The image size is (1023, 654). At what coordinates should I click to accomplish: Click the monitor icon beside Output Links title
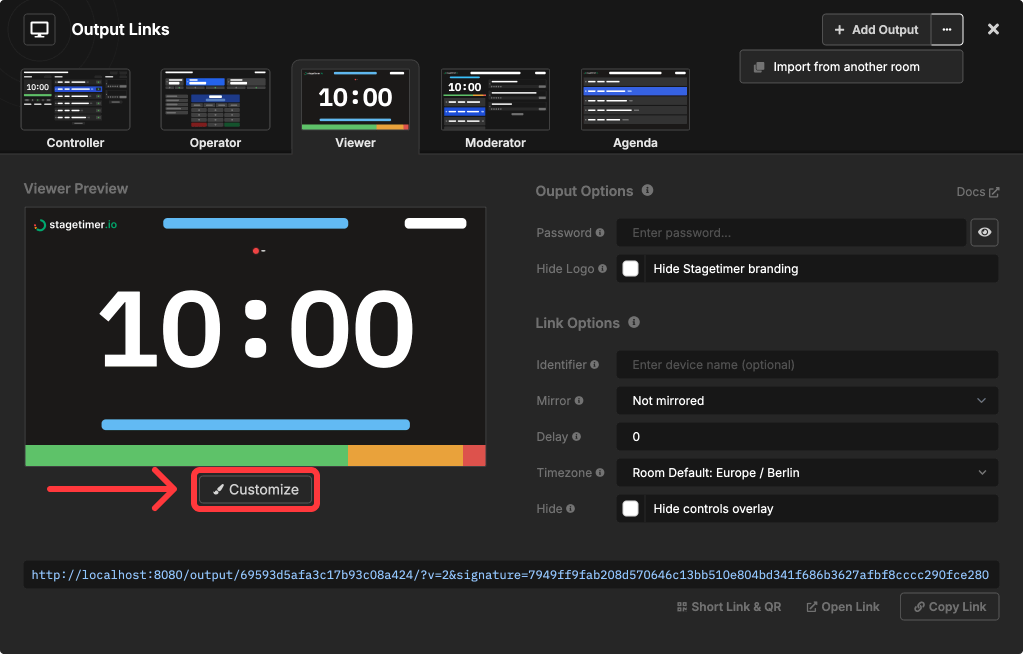(x=39, y=29)
